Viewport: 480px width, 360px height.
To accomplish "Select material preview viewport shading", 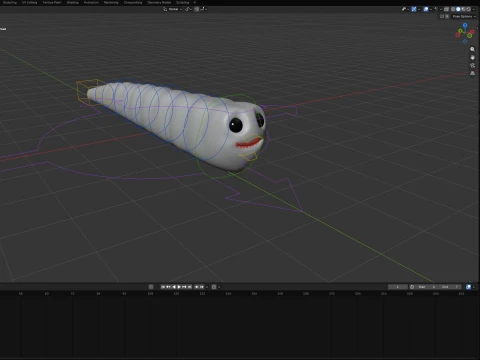I will pos(463,9).
